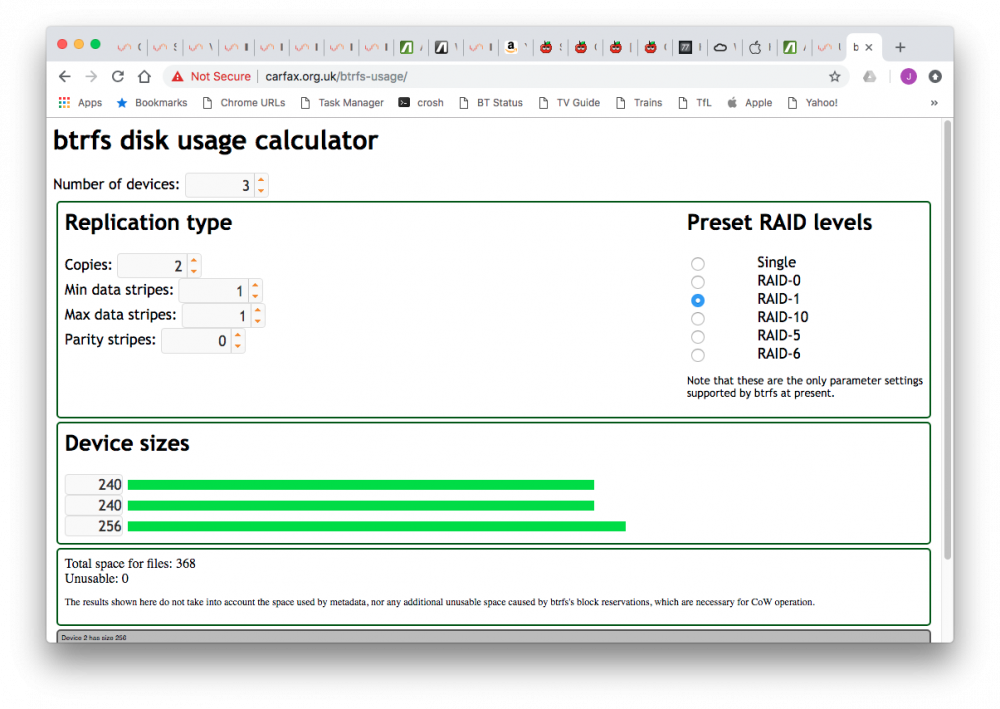This screenshot has width=1000, height=709.
Task: Open the Apps grid shortcut
Action: (80, 103)
